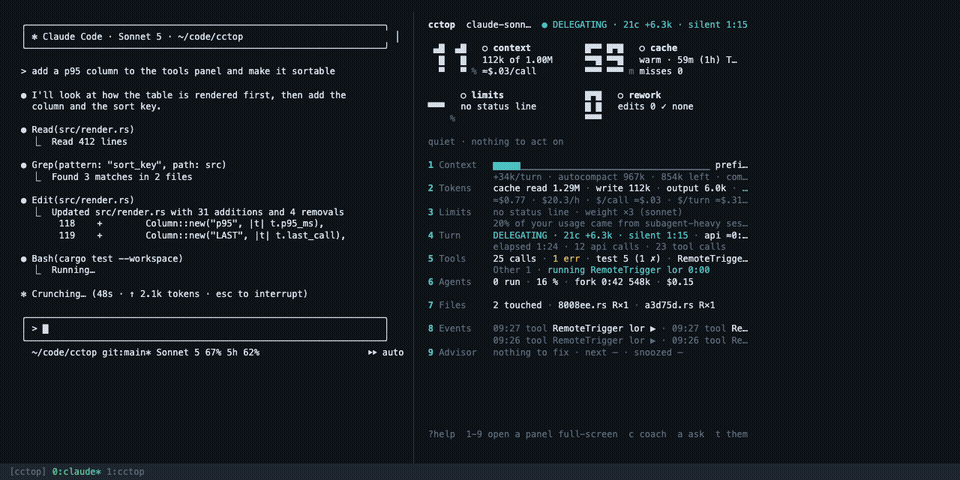Click the circle marker beside 'limits'
The height and width of the screenshot is (480, 960).
[463, 95]
